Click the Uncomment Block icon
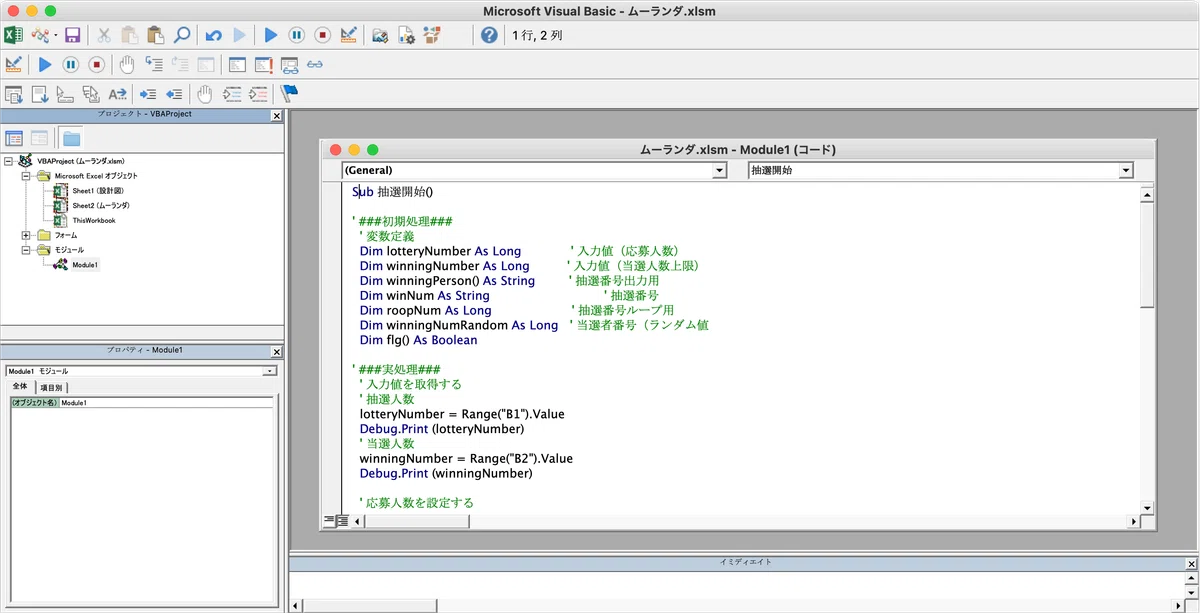Screen dimensions: 1200x613 (258, 94)
